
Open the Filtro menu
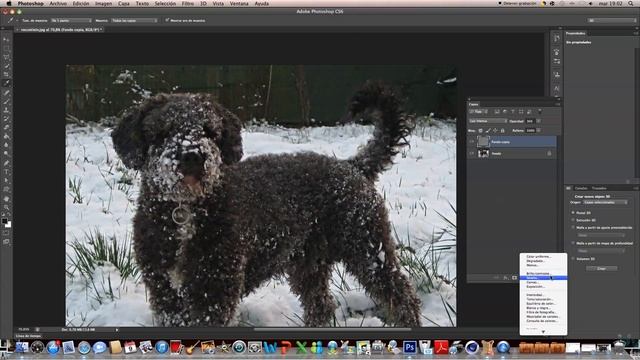[x=188, y=3]
